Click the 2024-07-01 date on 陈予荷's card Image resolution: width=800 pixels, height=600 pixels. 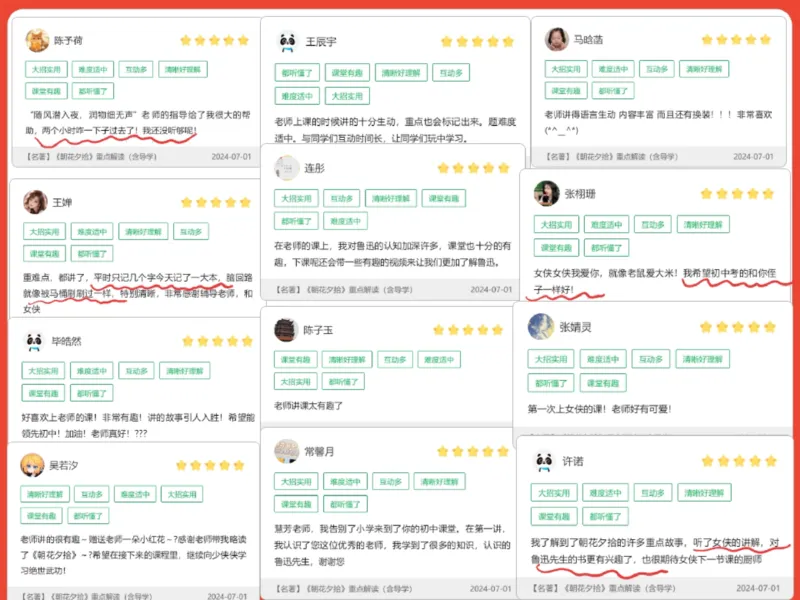coord(232,157)
